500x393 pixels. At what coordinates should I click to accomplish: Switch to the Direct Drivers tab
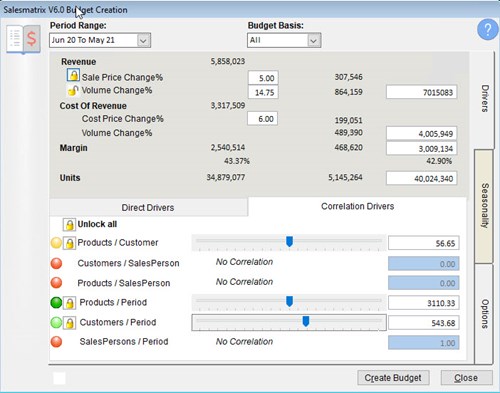[148, 207]
